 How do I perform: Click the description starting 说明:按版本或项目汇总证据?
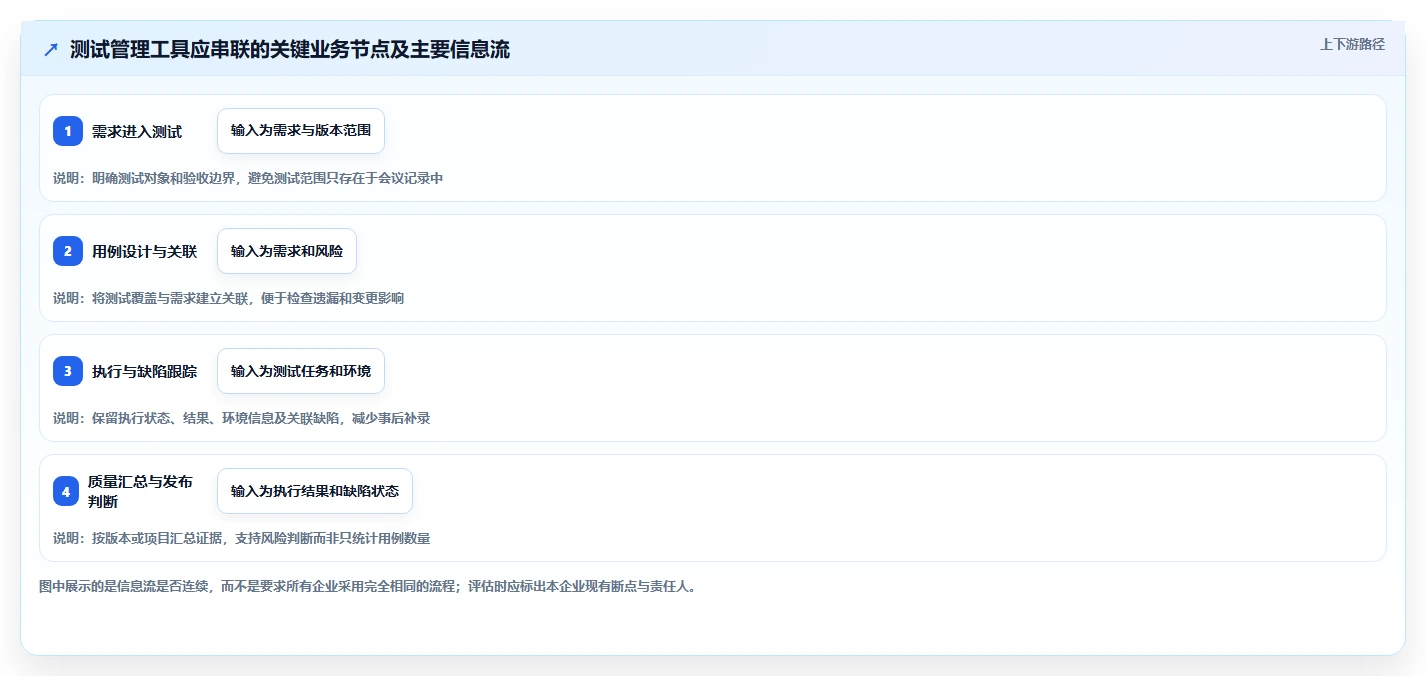click(242, 538)
